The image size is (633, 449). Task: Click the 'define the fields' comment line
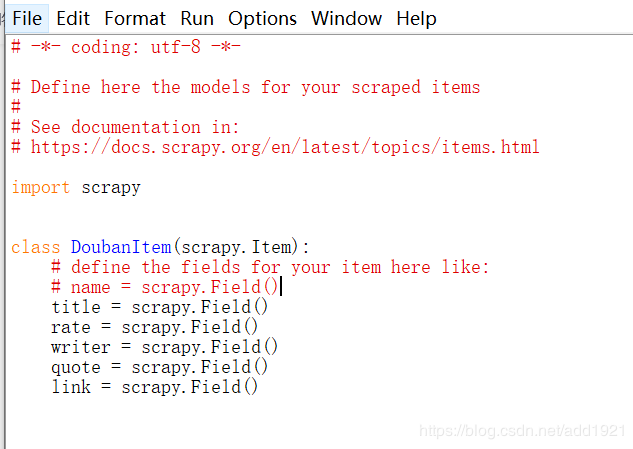[270, 267]
